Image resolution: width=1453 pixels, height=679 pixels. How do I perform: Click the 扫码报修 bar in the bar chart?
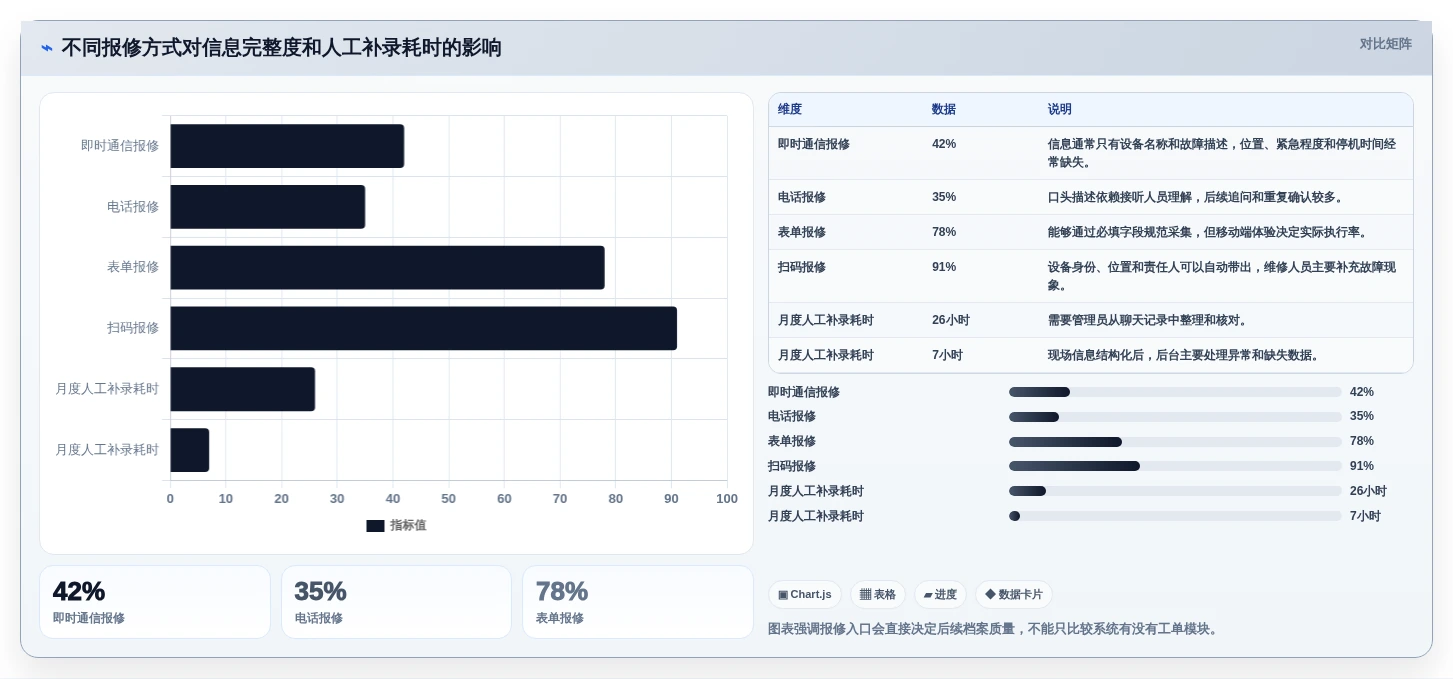(x=423, y=328)
